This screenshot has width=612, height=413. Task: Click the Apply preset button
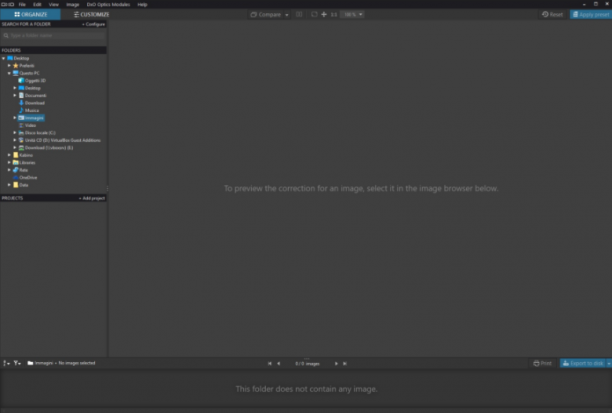point(591,14)
